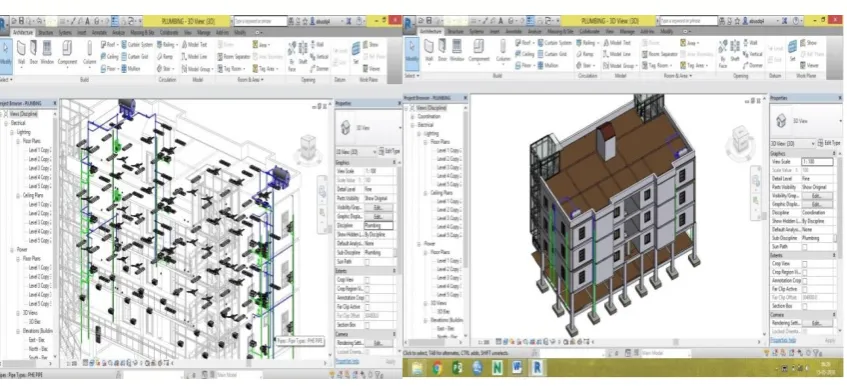
Task: Click Rendering Settings Edit button in the right window
Action: 816,323
